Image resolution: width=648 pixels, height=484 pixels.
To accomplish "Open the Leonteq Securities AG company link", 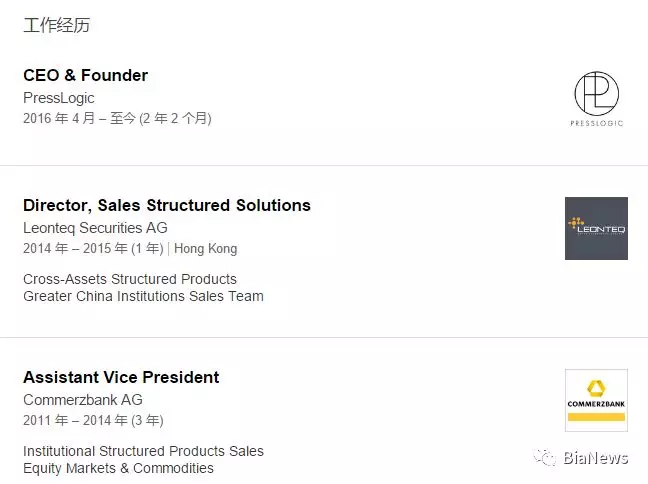I will click(x=95, y=228).
